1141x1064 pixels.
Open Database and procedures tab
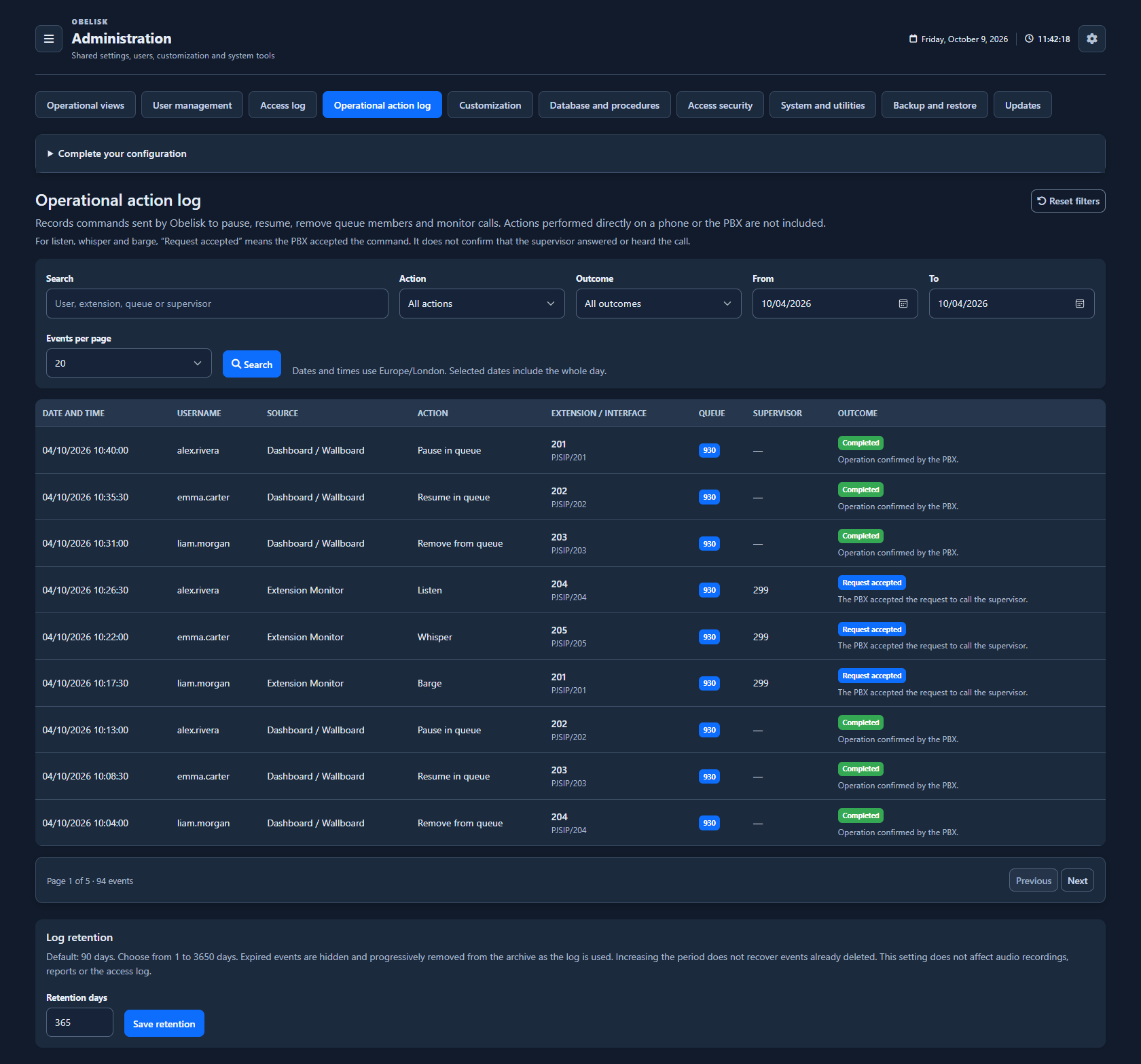point(604,105)
